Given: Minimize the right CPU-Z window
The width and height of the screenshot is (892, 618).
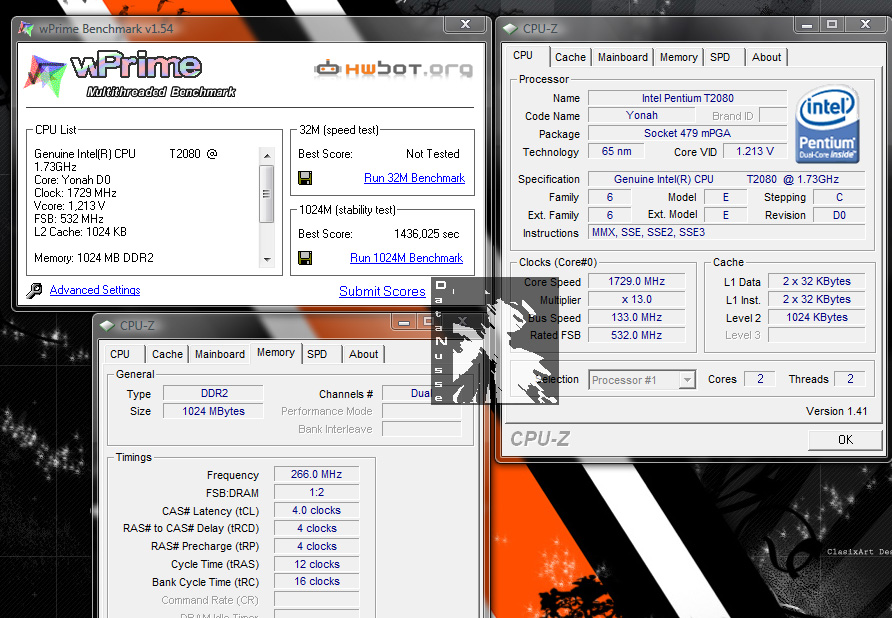Looking at the screenshot, I should (x=806, y=24).
